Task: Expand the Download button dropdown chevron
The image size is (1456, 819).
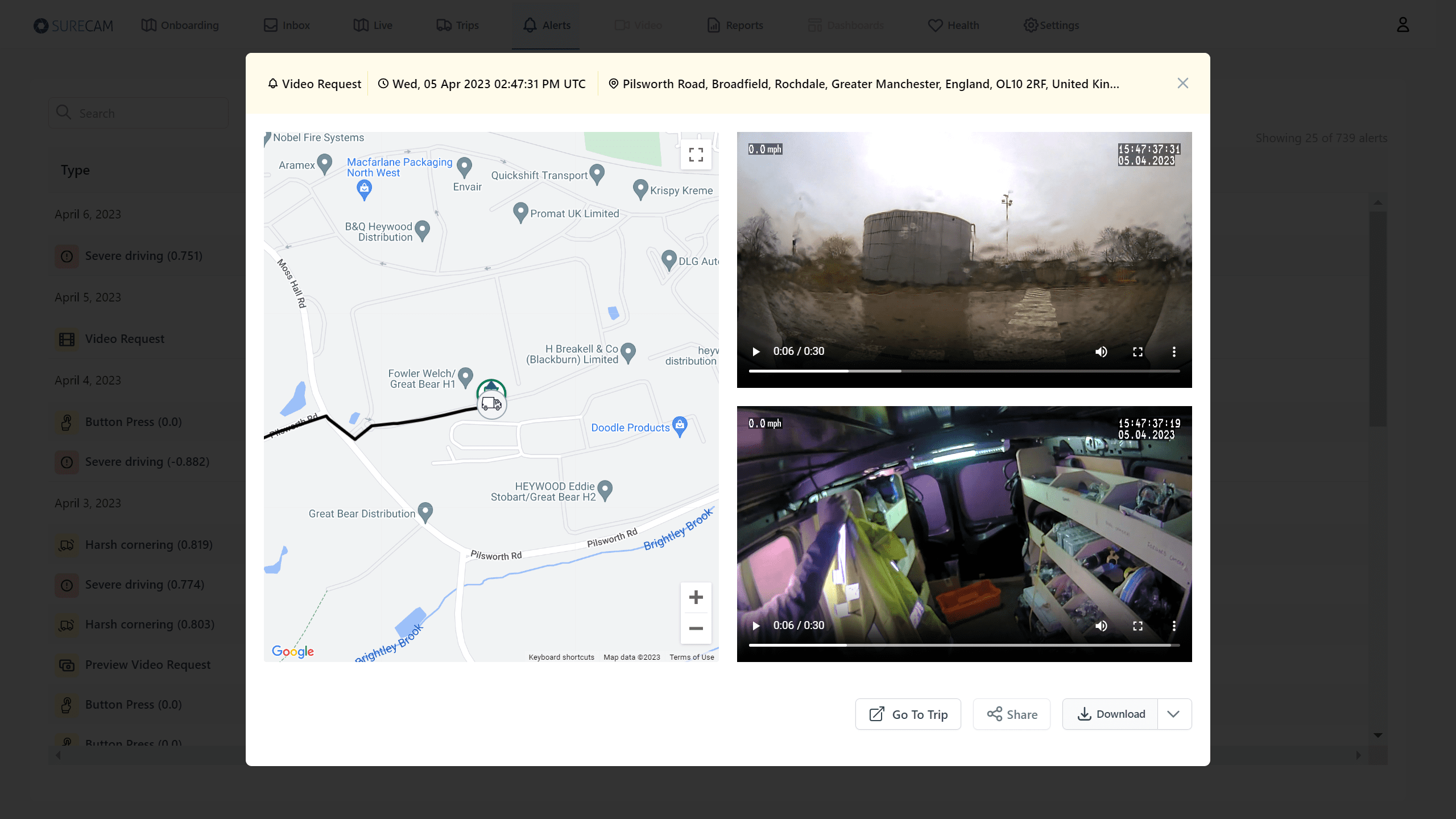Action: tap(1173, 714)
